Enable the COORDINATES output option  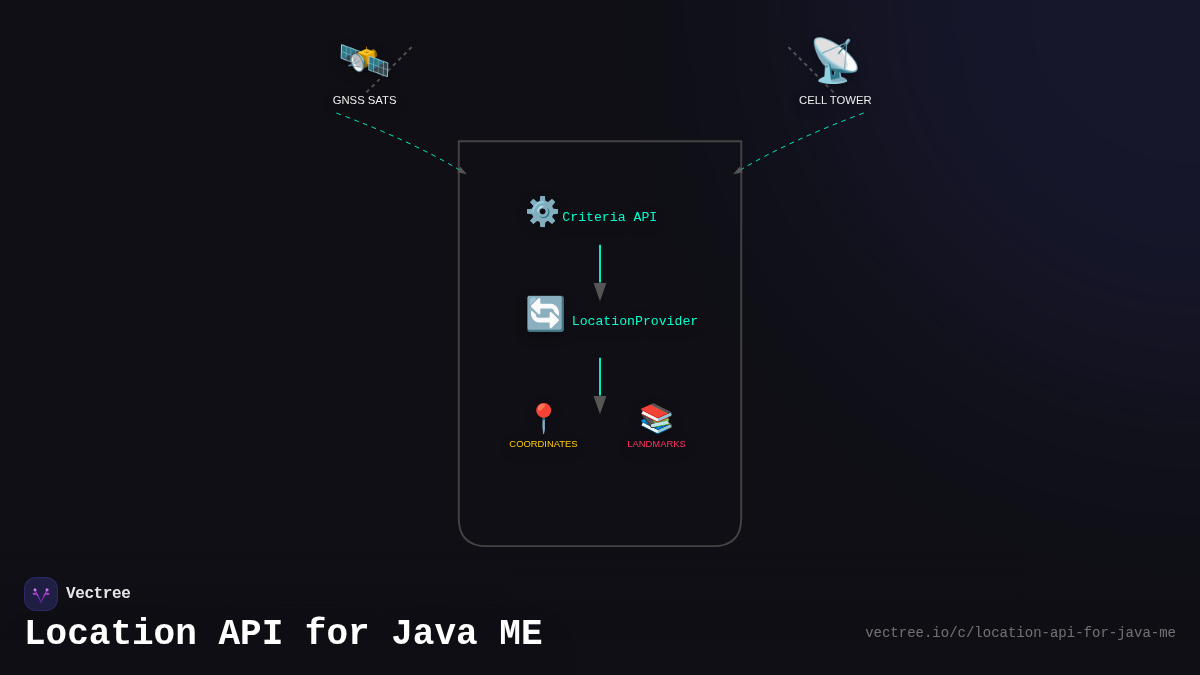tap(543, 443)
